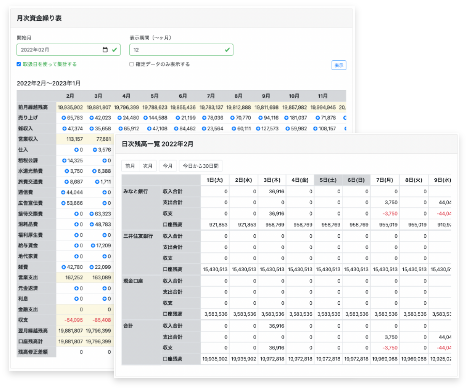Click the 現金口座 account label
468x390 pixels.
[x=133, y=281]
